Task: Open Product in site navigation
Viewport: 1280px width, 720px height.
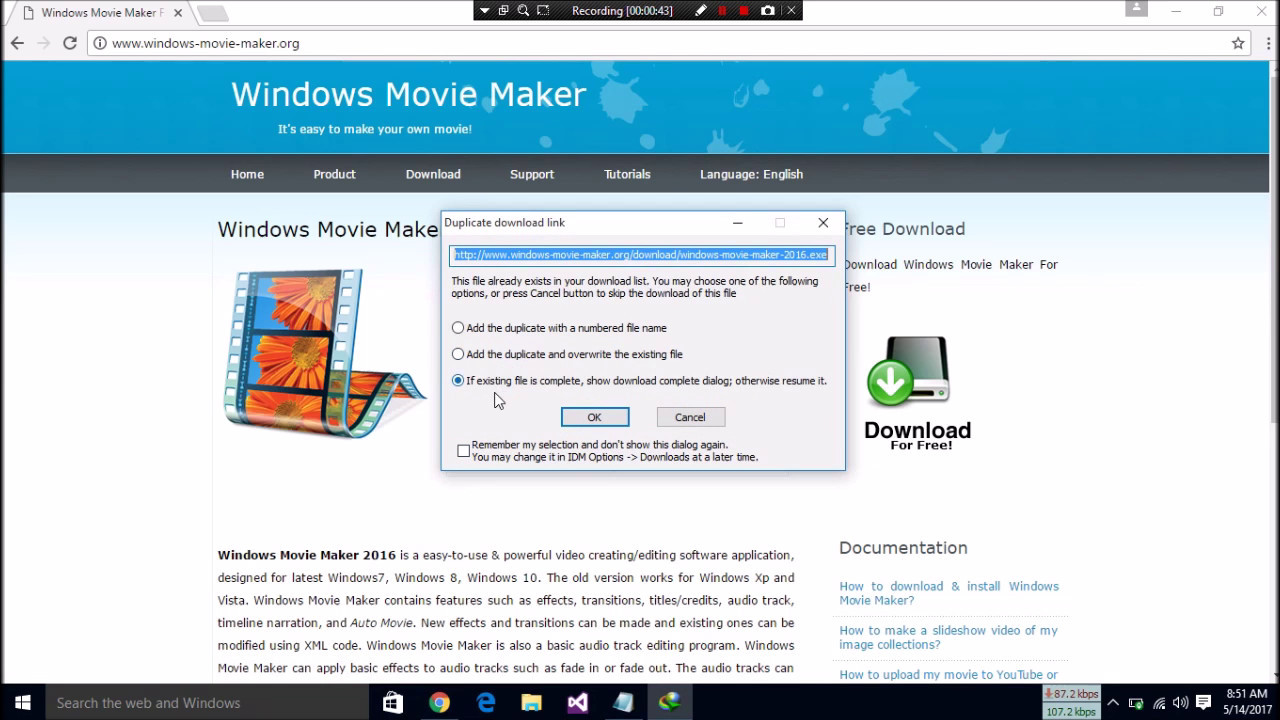Action: (x=334, y=174)
